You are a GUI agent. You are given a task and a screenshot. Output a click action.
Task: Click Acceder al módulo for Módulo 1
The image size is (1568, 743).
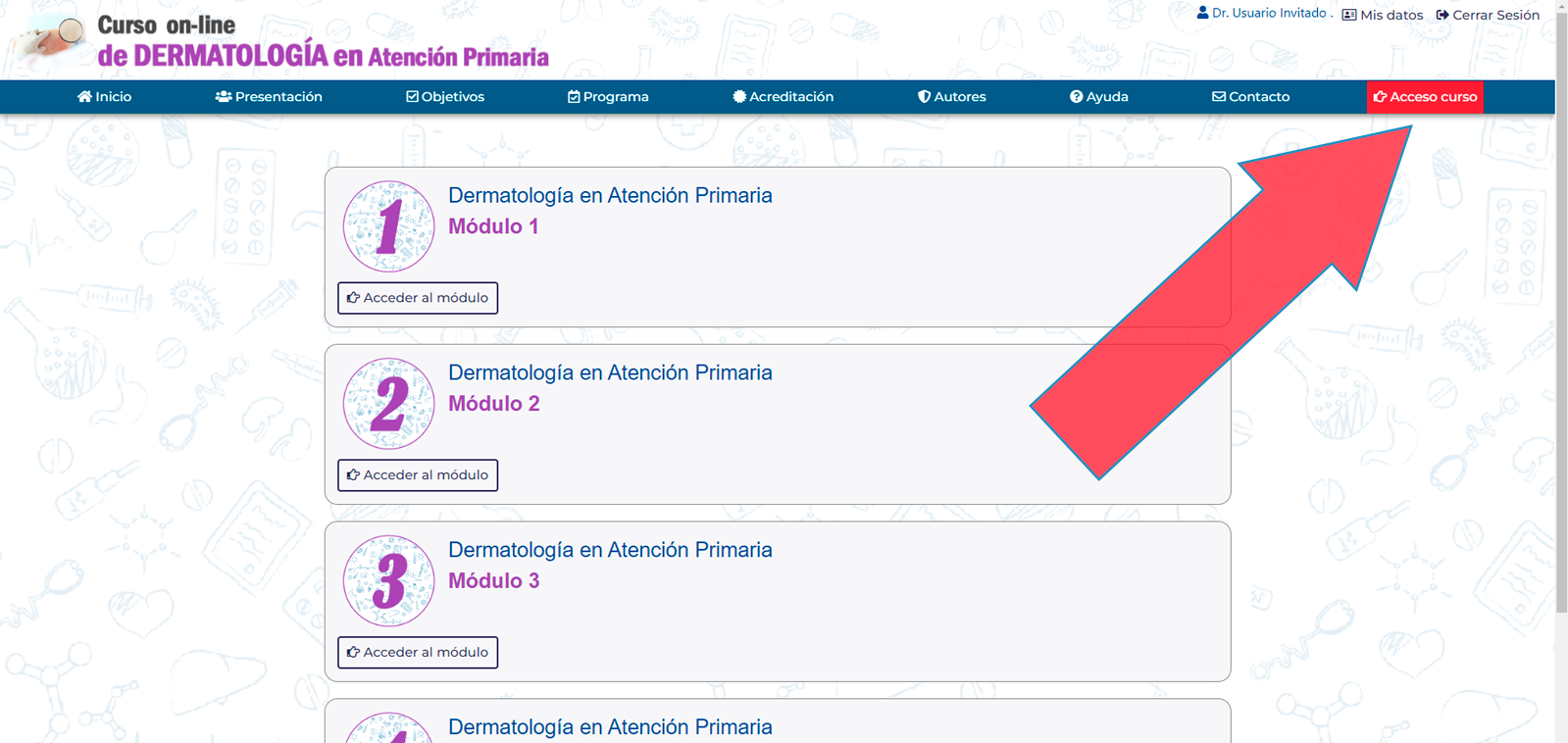418,298
